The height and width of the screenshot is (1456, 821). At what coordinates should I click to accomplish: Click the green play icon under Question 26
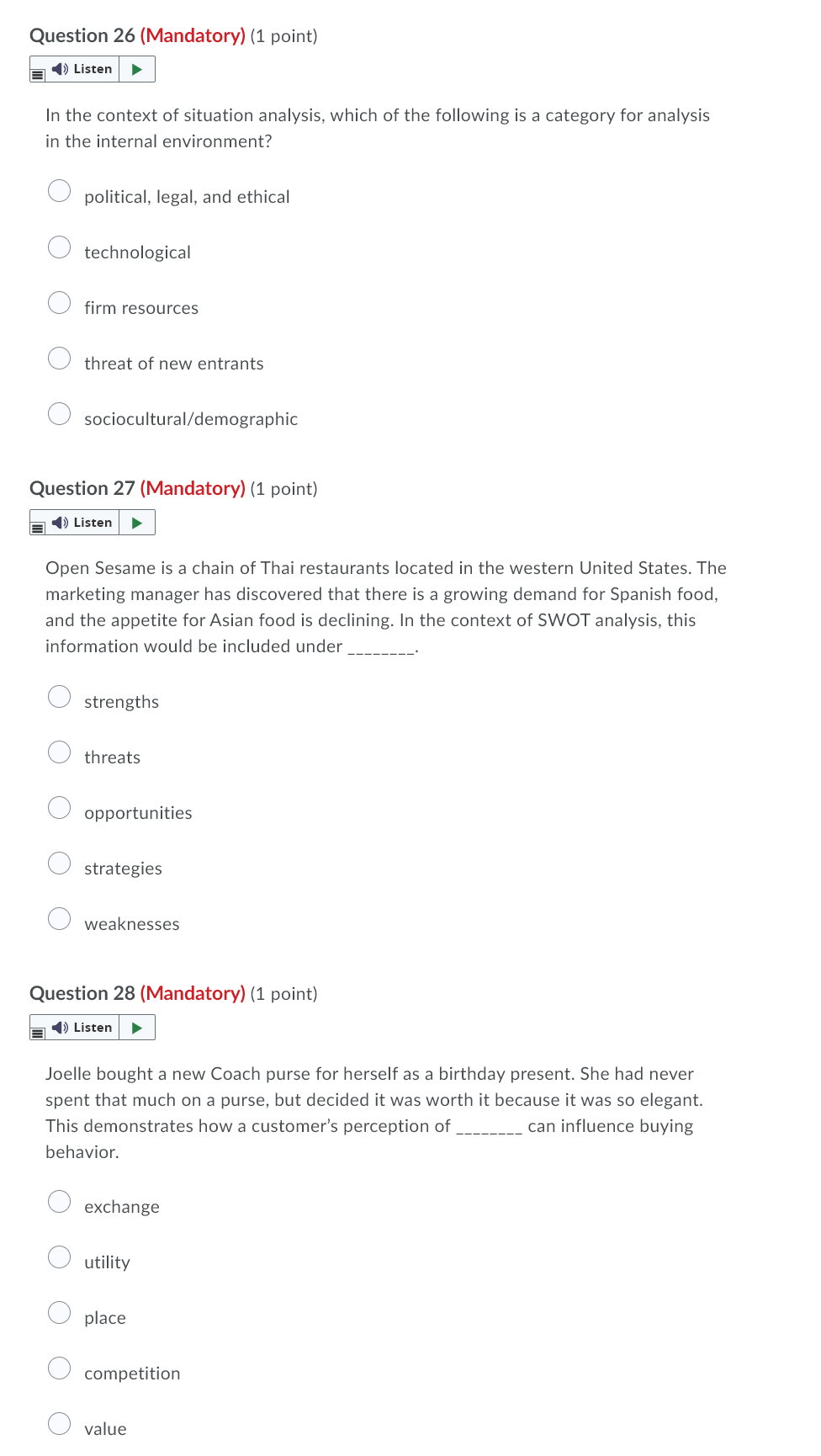137,69
